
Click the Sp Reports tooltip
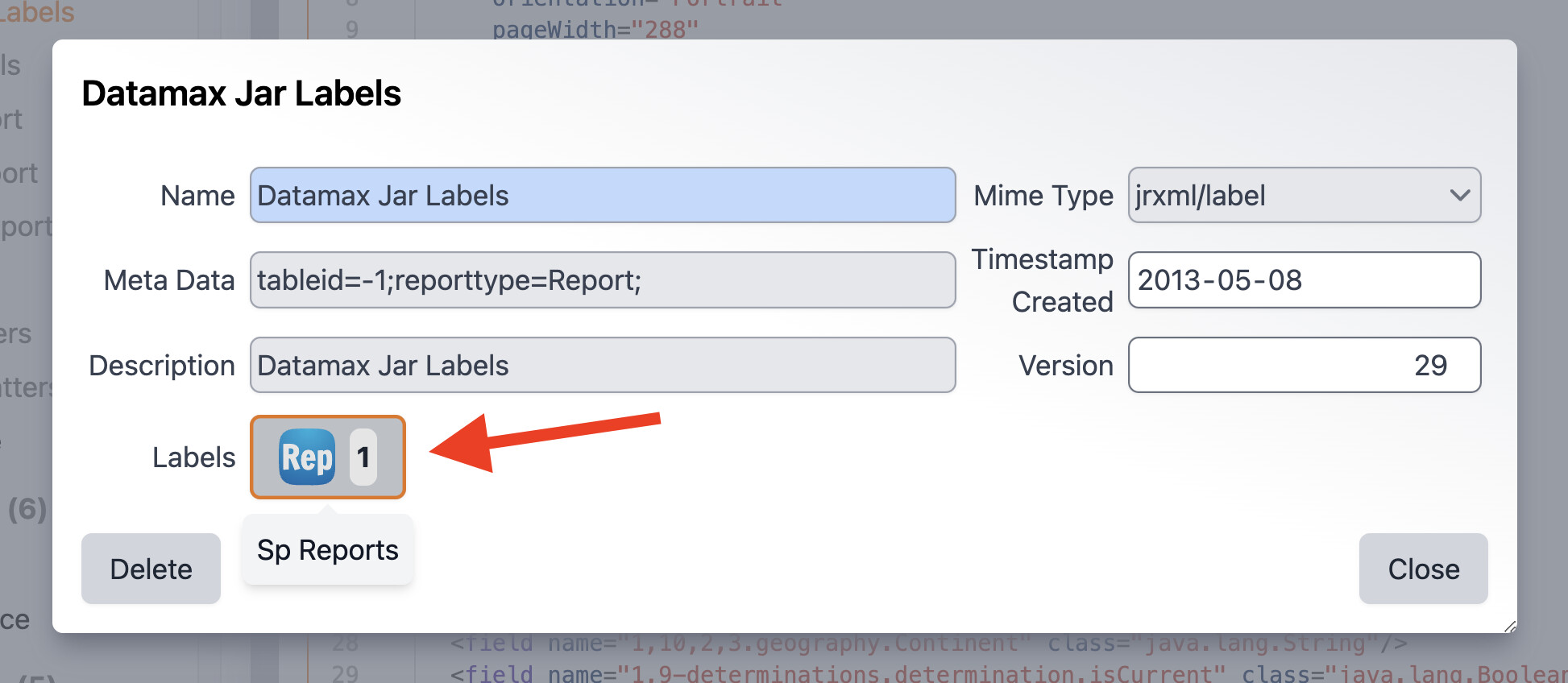pyautogui.click(x=328, y=550)
